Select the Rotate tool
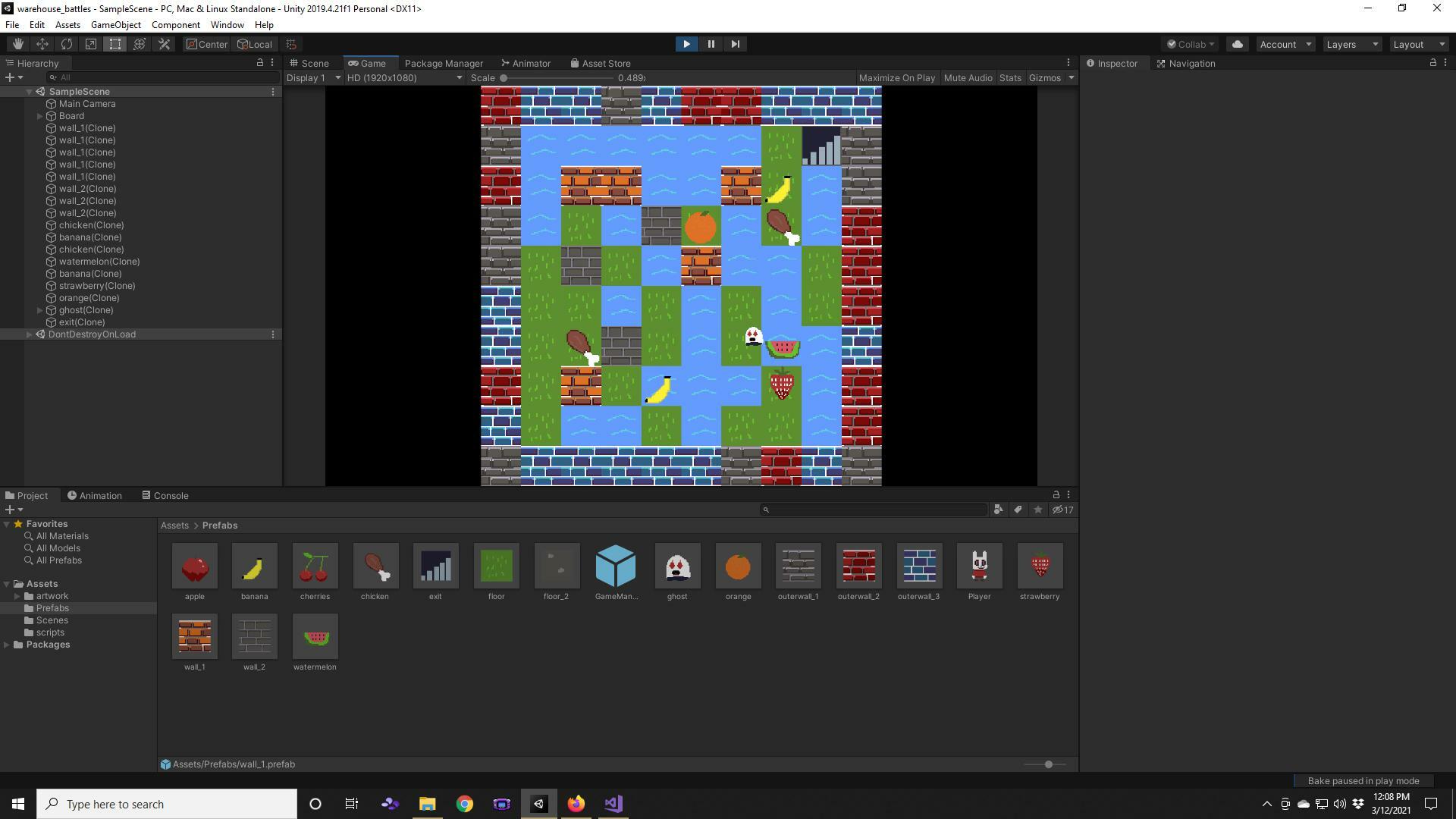This screenshot has height=819, width=1456. click(67, 44)
